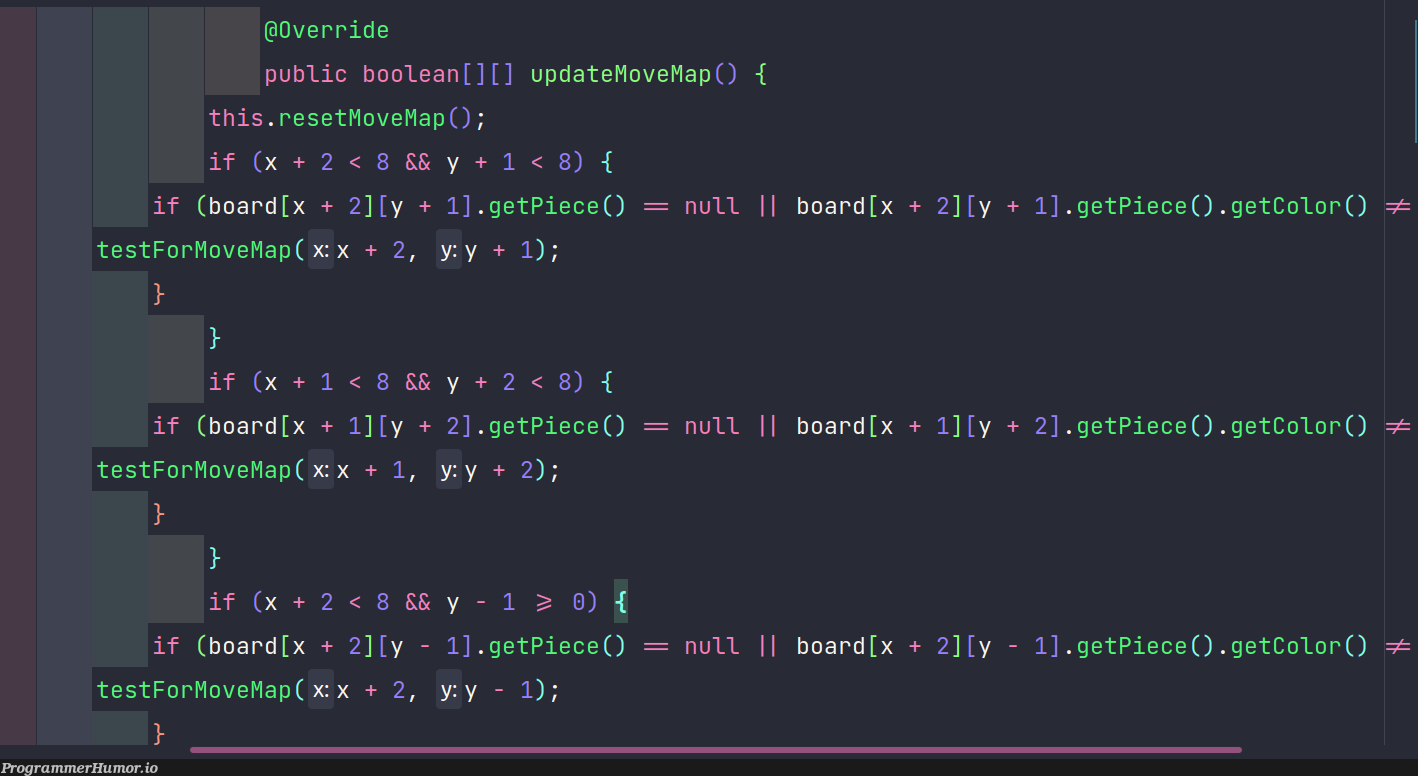Click testForMoveMap call with y - 1 argument
The height and width of the screenshot is (776, 1418).
point(328,690)
